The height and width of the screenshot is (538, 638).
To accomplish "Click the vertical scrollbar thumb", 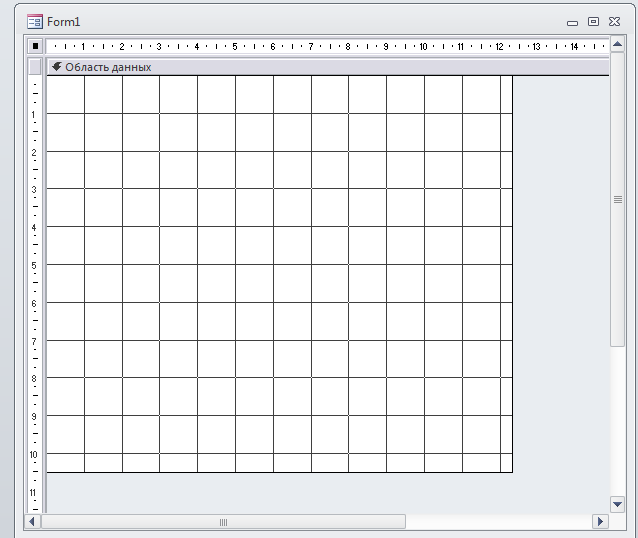I will click(x=618, y=199).
